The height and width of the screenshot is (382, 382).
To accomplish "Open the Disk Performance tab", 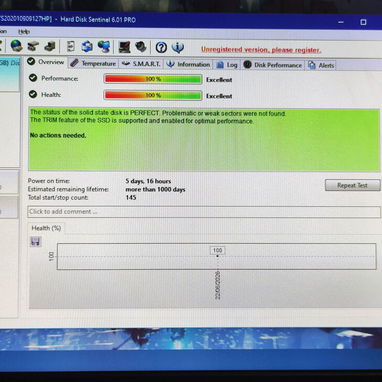I will tap(273, 65).
